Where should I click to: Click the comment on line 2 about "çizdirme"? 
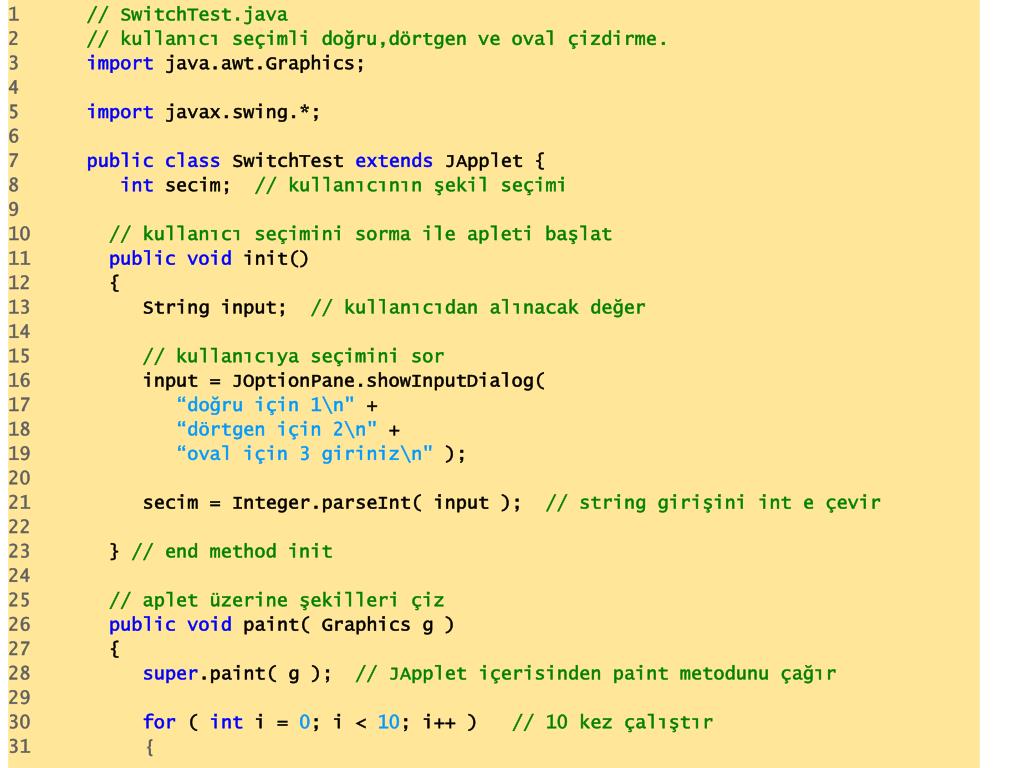[377, 39]
